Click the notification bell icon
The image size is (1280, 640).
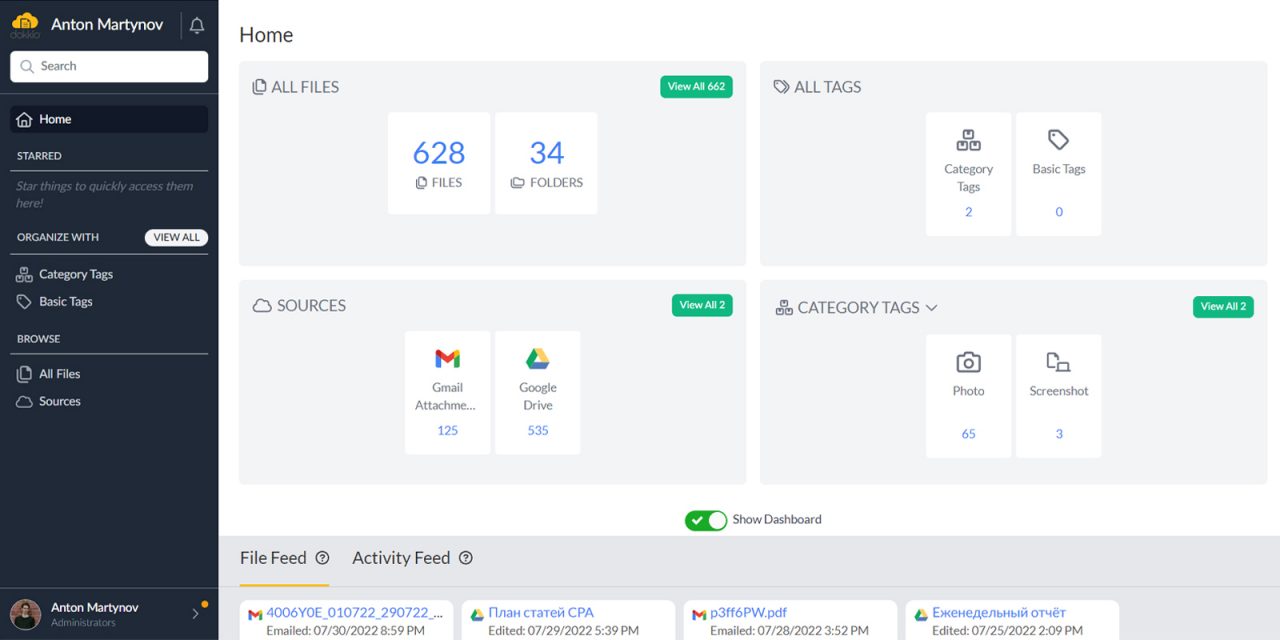(197, 26)
